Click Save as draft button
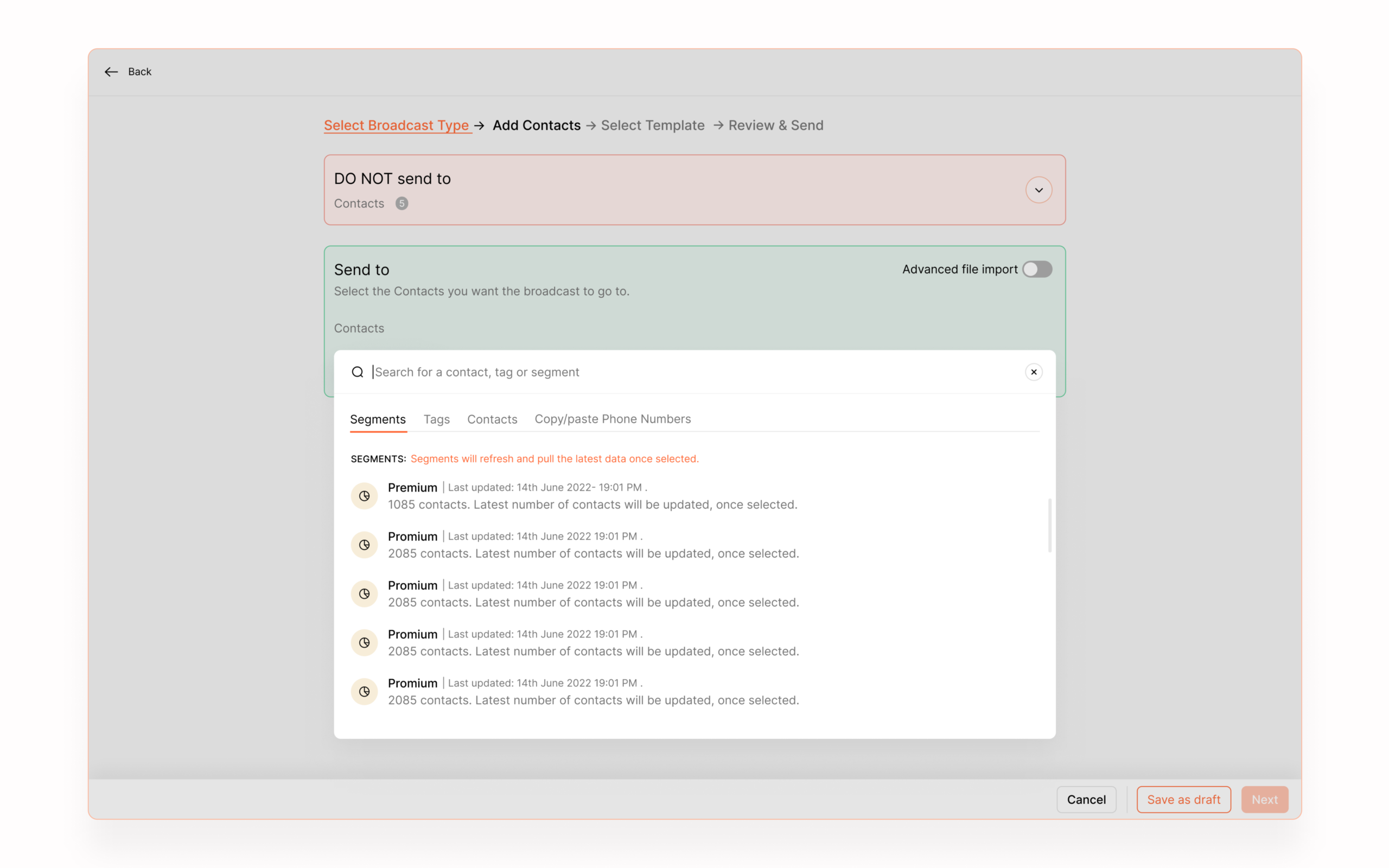The width and height of the screenshot is (1389, 868). 1183,799
